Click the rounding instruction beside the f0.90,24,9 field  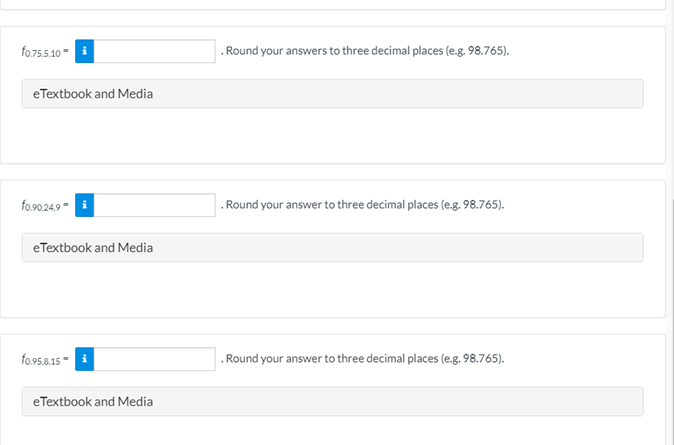(364, 205)
